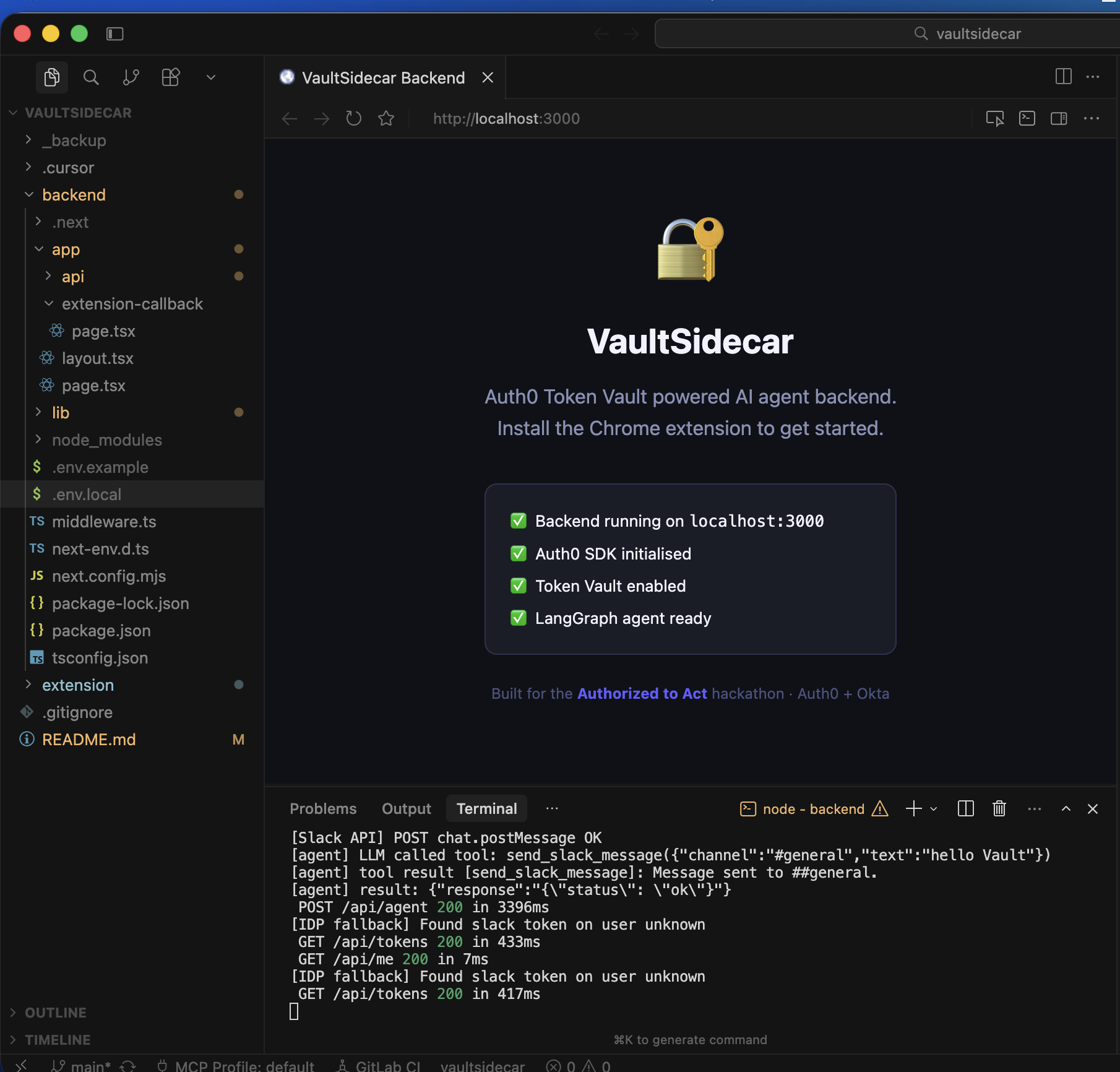Expand the .next folder
The width and height of the screenshot is (1120, 1072).
[x=132, y=222]
